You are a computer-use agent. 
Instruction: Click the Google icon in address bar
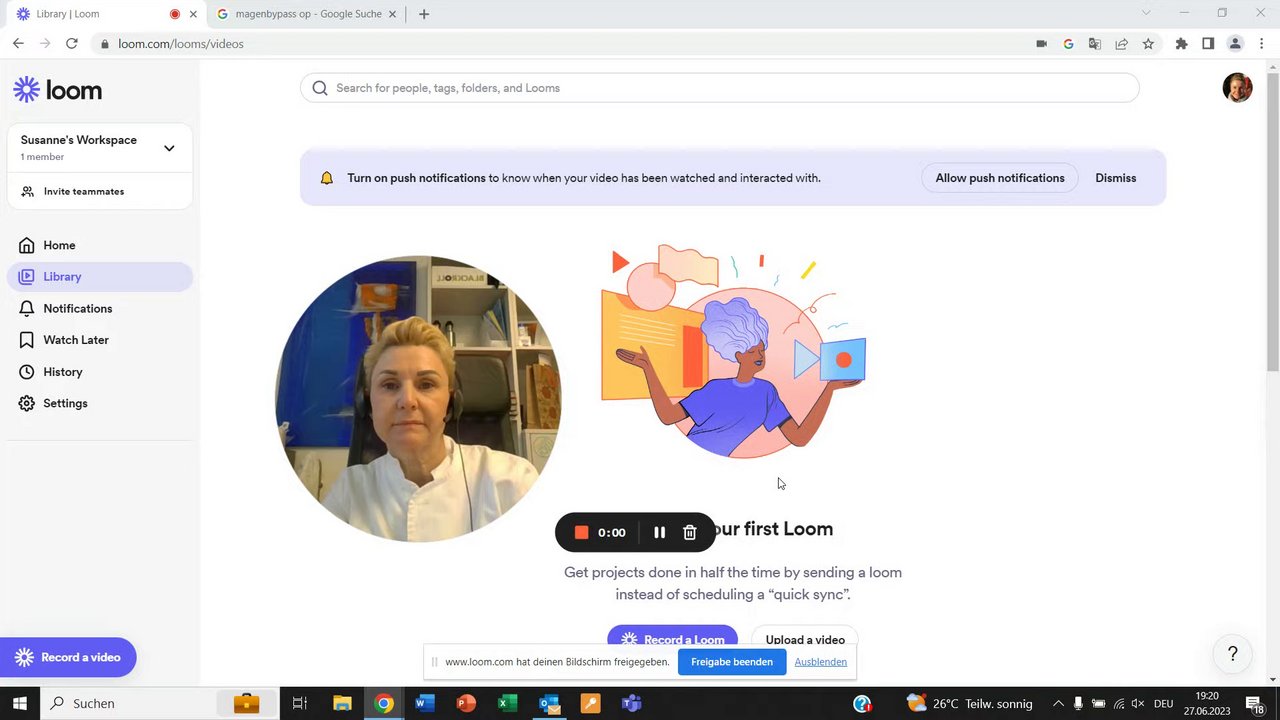pos(1068,44)
